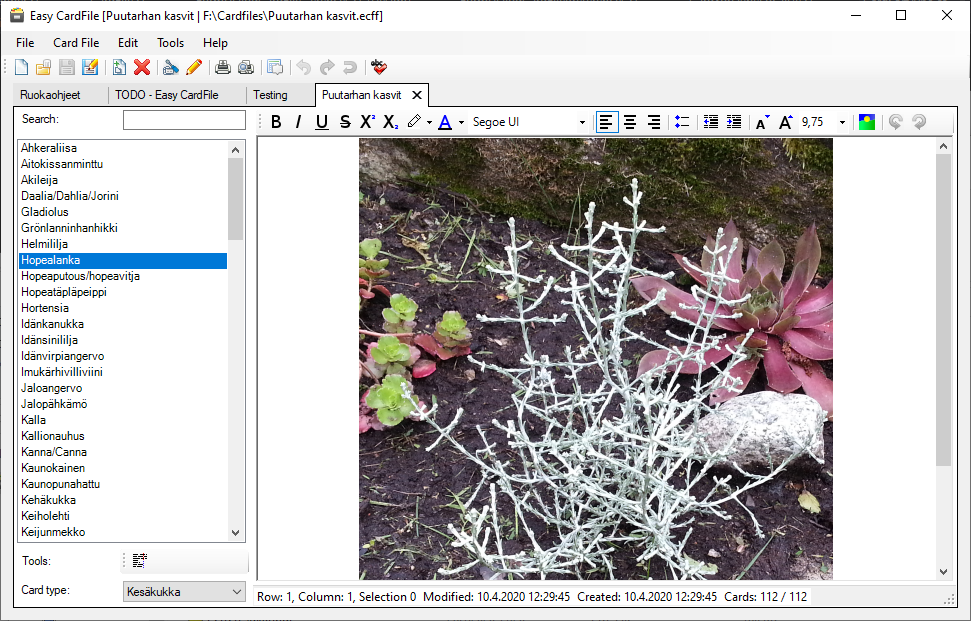Increase indent with the indent icon

pyautogui.click(x=734, y=122)
